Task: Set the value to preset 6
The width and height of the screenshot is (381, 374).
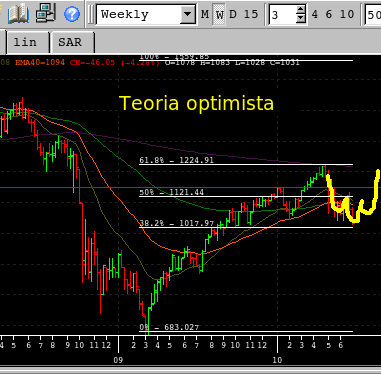Action: coord(329,14)
